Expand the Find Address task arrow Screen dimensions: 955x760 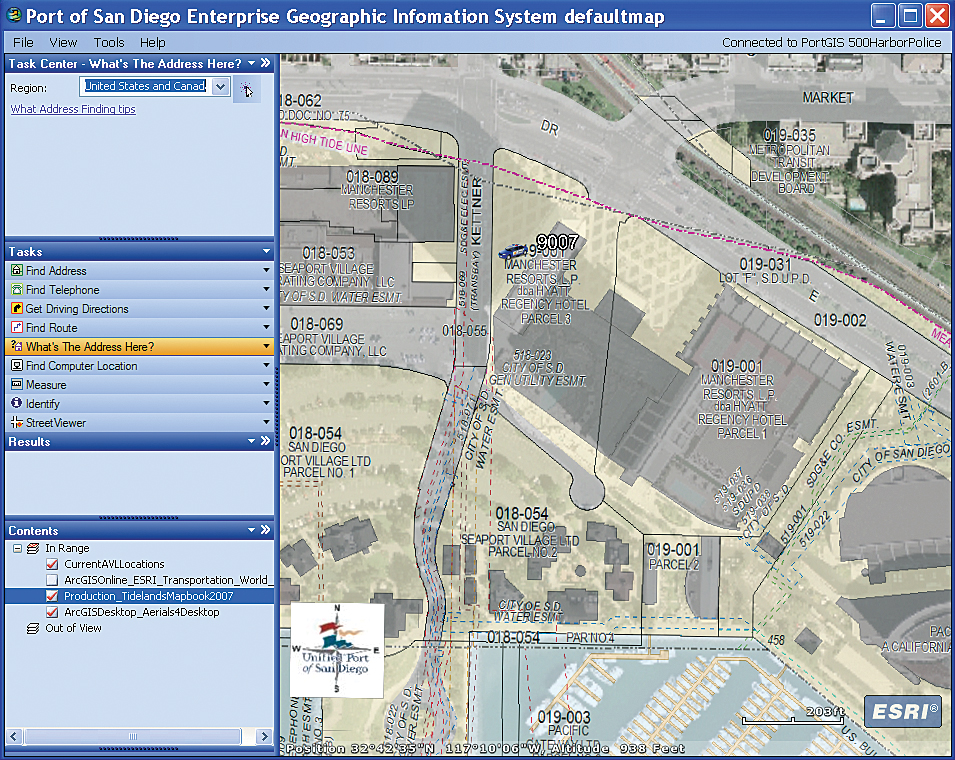tap(266, 270)
